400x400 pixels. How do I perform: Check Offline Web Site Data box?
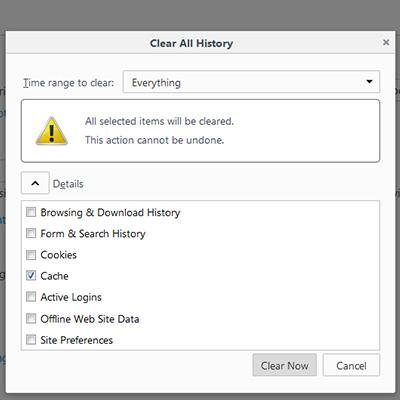(31, 318)
